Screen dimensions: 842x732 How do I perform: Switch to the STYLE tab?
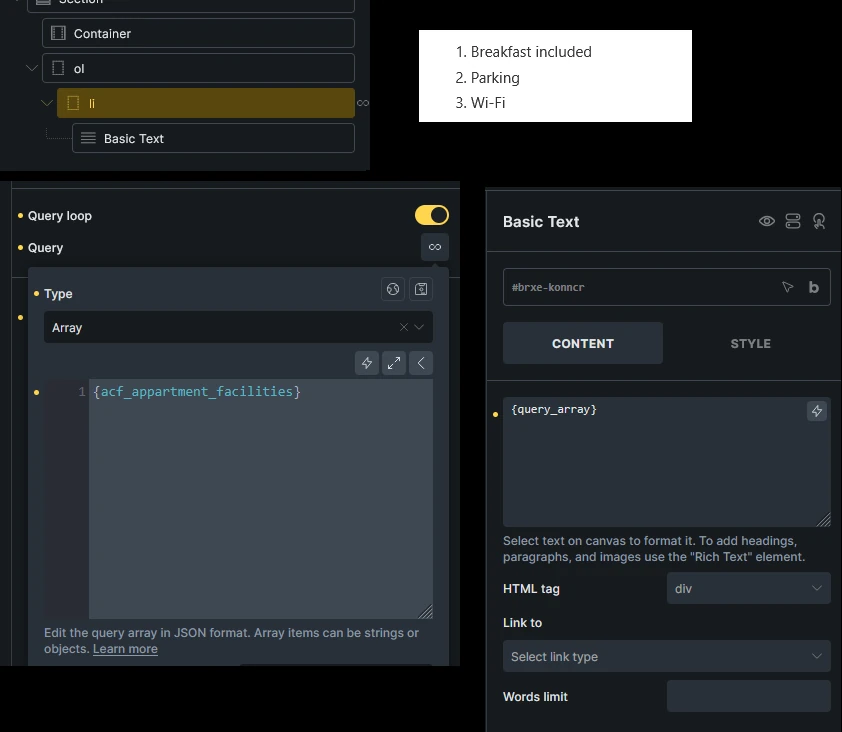[x=750, y=343]
